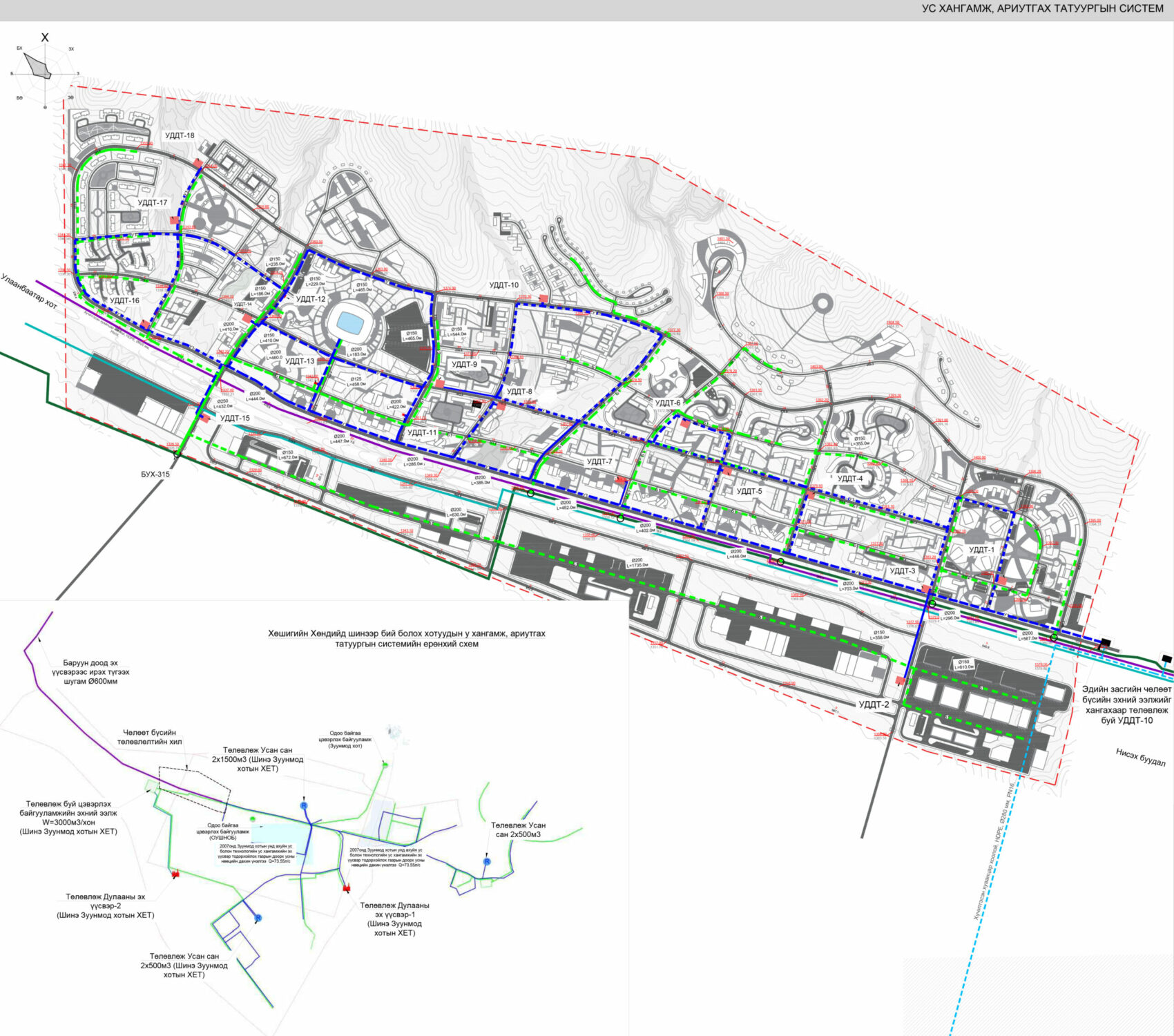This screenshot has height=1036, width=1174.
Task: Click the Нисэх буудал airport label
Action: (x=1140, y=757)
